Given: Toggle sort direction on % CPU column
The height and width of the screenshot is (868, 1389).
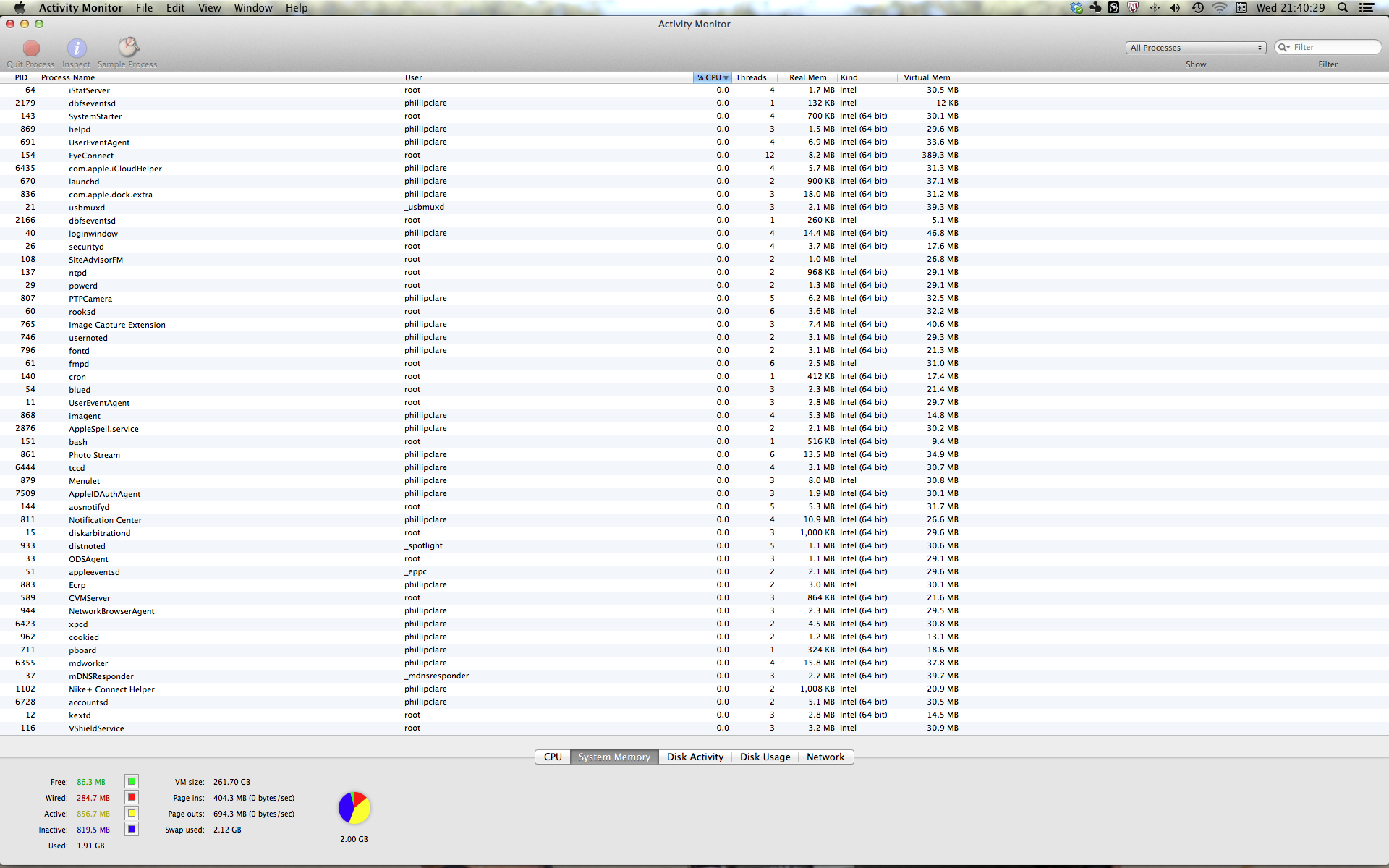Looking at the screenshot, I should [x=713, y=77].
